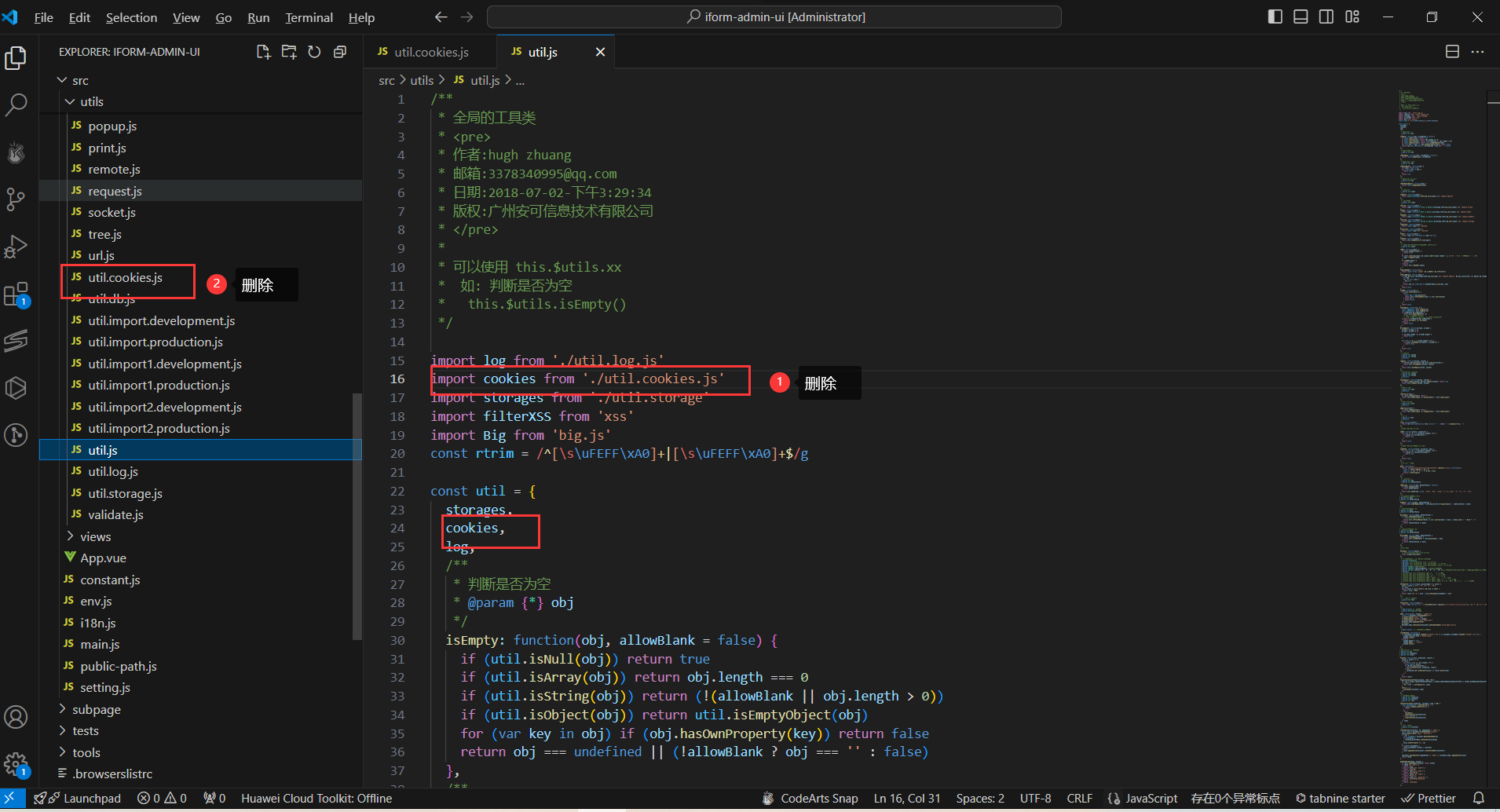The height and width of the screenshot is (812, 1500).
Task: Click Refresh Explorer icon
Action: (314, 52)
